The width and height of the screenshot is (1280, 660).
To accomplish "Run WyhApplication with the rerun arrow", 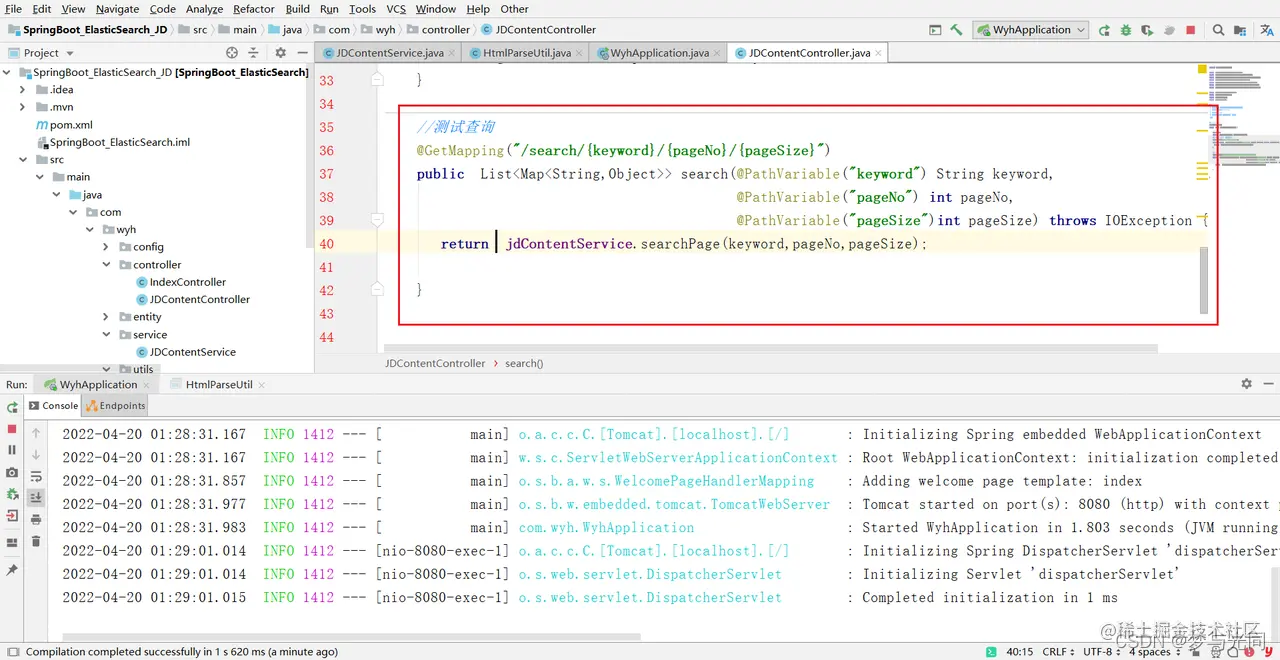I will point(1105,30).
